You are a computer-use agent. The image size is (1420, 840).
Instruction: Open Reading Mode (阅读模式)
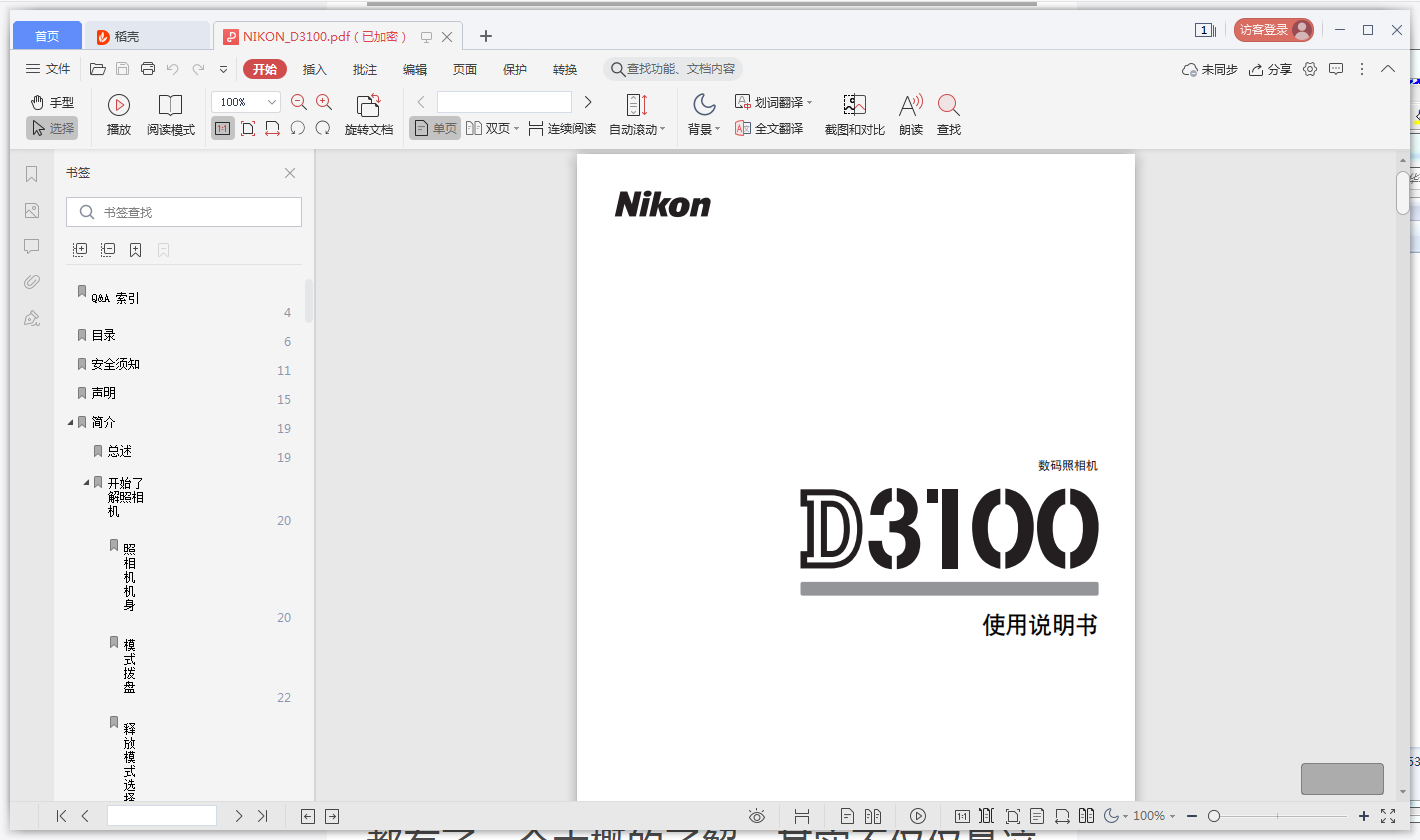(170, 105)
